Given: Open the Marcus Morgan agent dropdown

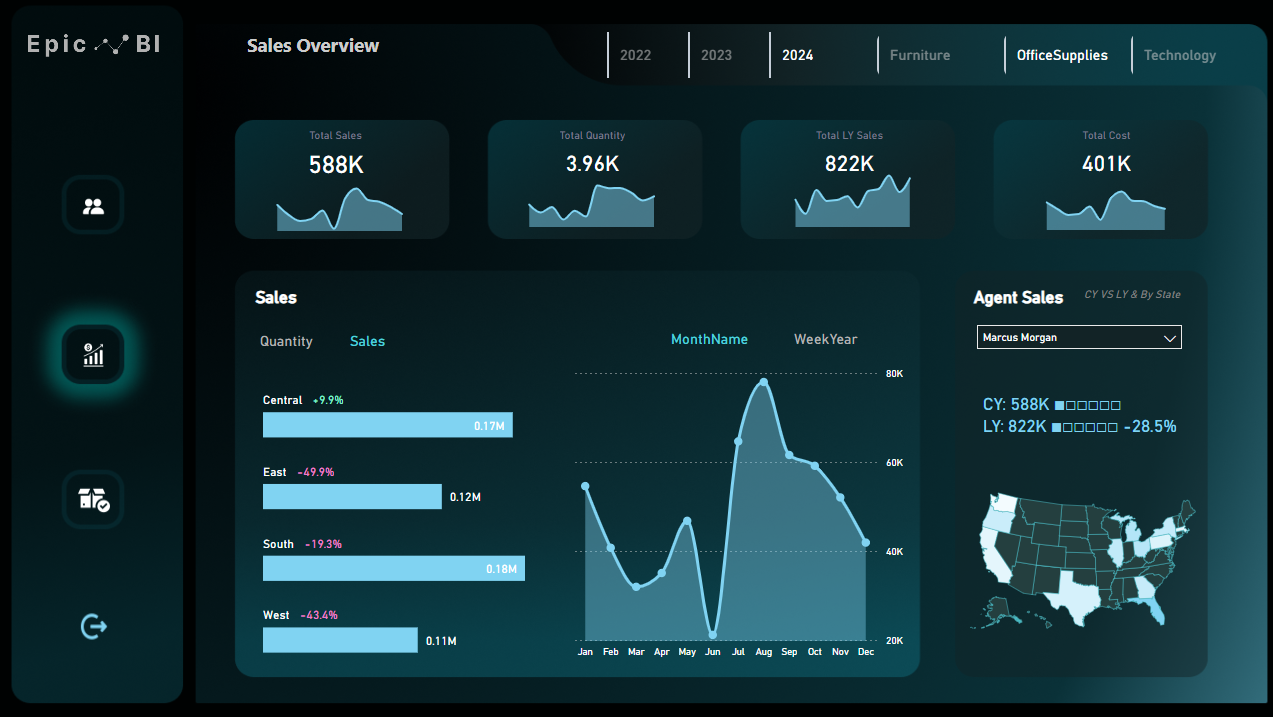Looking at the screenshot, I should tap(1079, 337).
